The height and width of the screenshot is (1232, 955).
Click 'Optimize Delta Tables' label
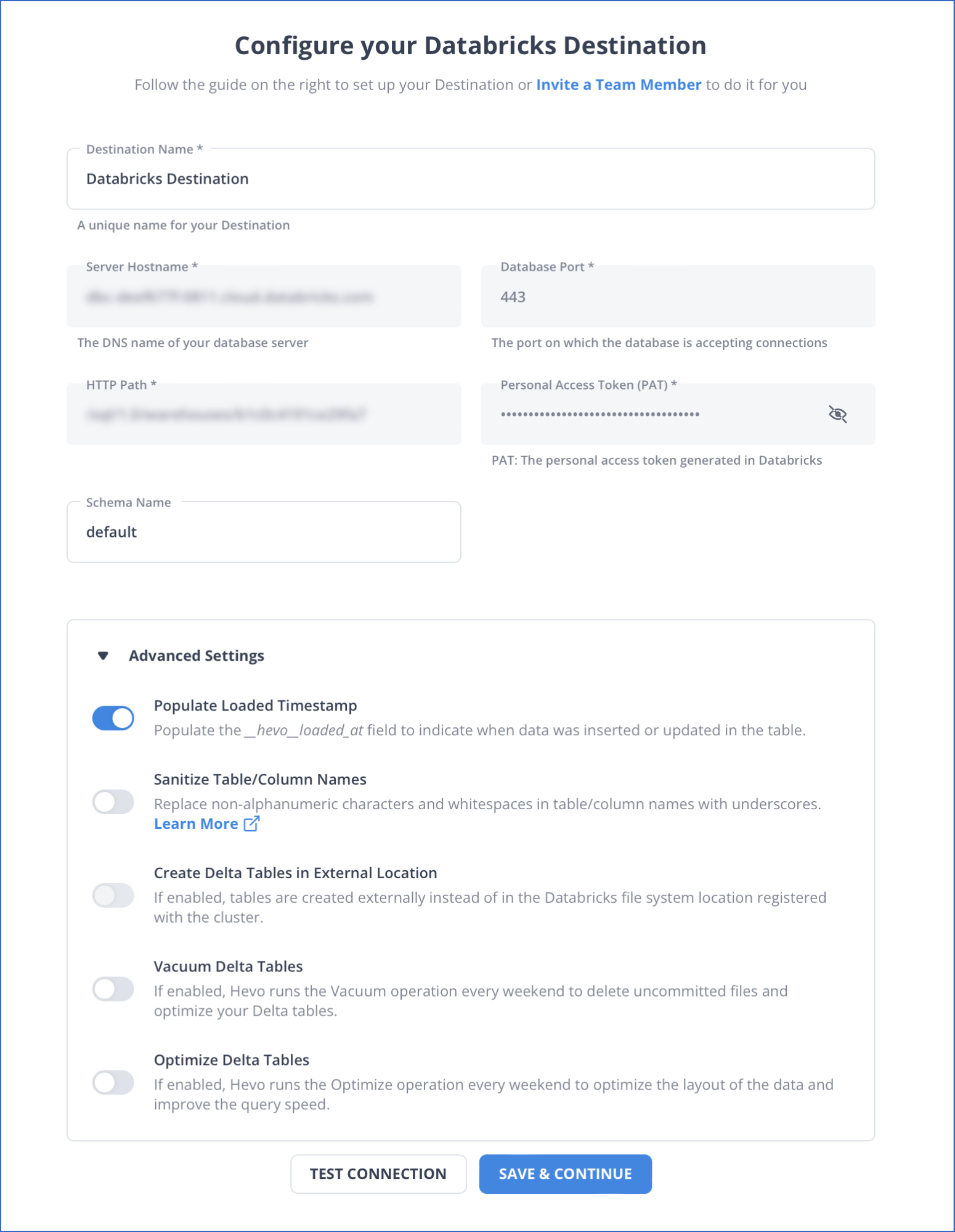232,1060
